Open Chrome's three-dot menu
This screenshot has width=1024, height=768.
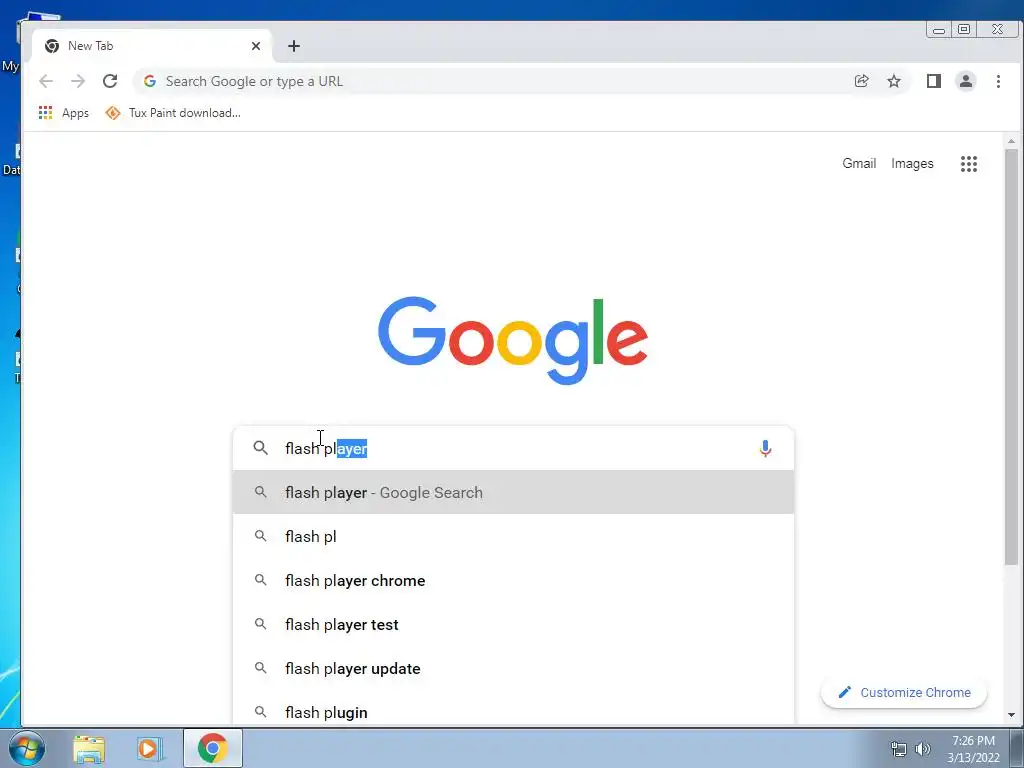[998, 81]
